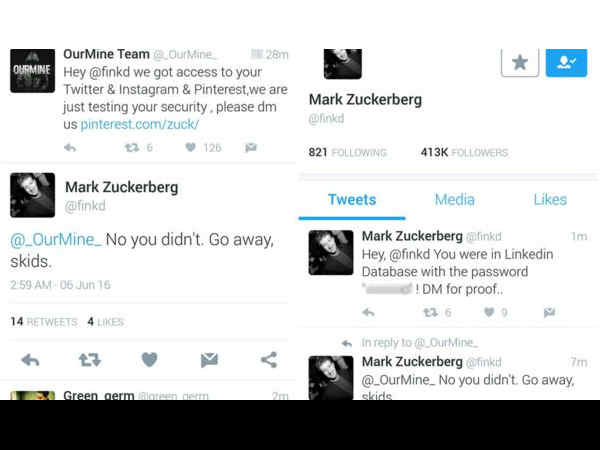Click the large reply arrow below 14 Retweets

pos(31,359)
